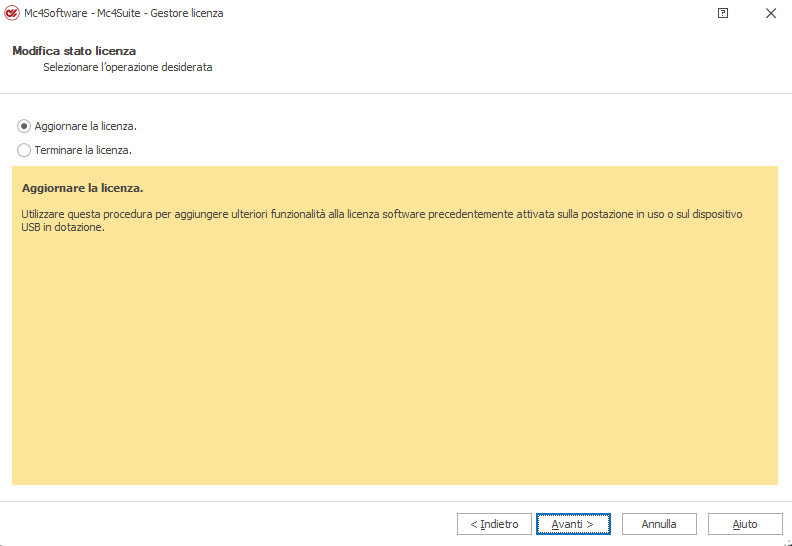Click the bold heading inside yellow panel
Screen dimensions: 792x546
pyautogui.click(x=82, y=188)
